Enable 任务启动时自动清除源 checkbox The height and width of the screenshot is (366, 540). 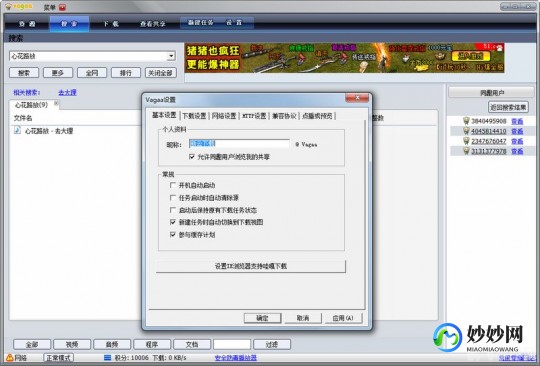[x=173, y=198]
